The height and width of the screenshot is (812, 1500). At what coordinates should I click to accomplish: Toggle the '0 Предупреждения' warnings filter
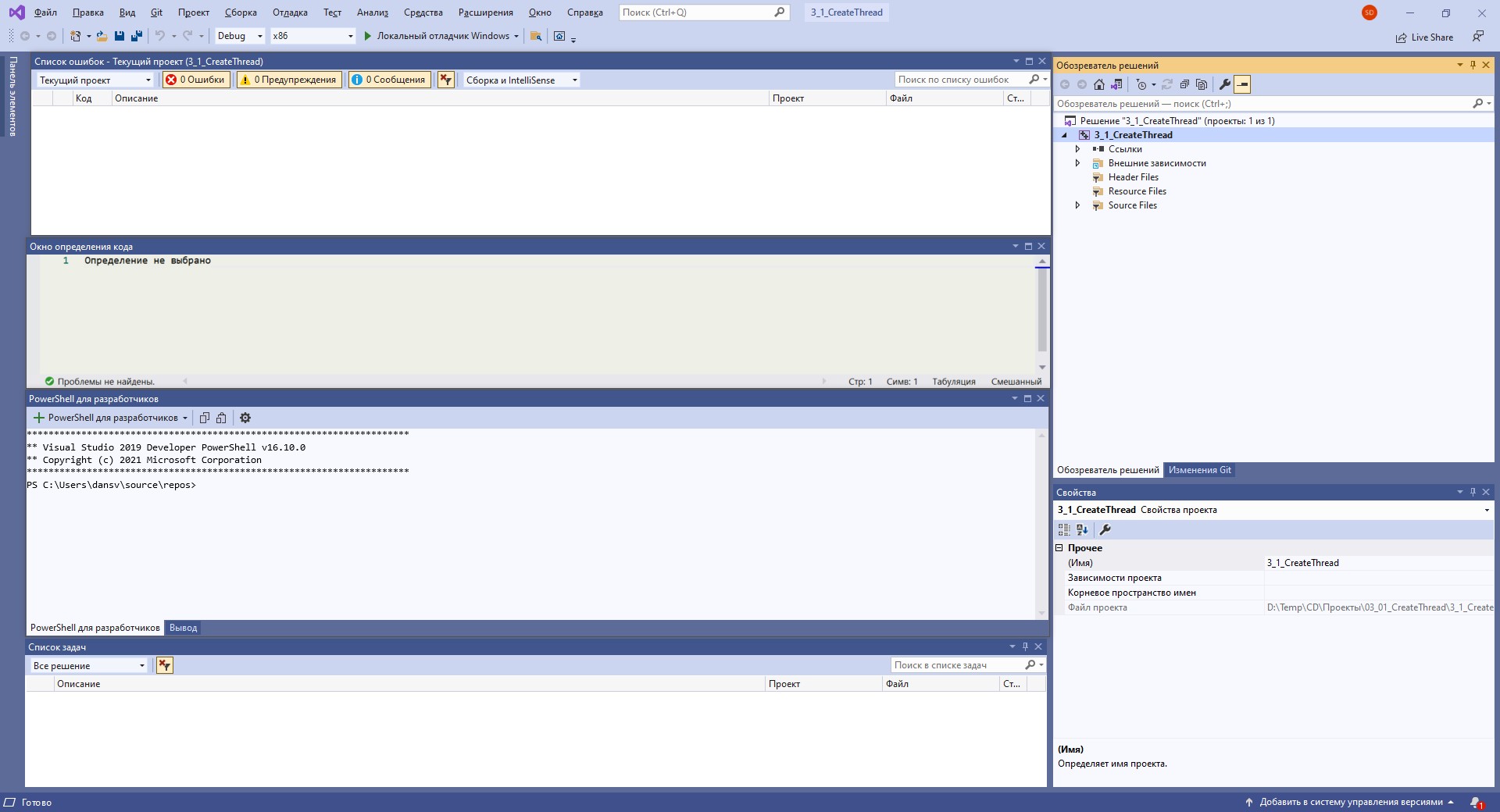(288, 80)
